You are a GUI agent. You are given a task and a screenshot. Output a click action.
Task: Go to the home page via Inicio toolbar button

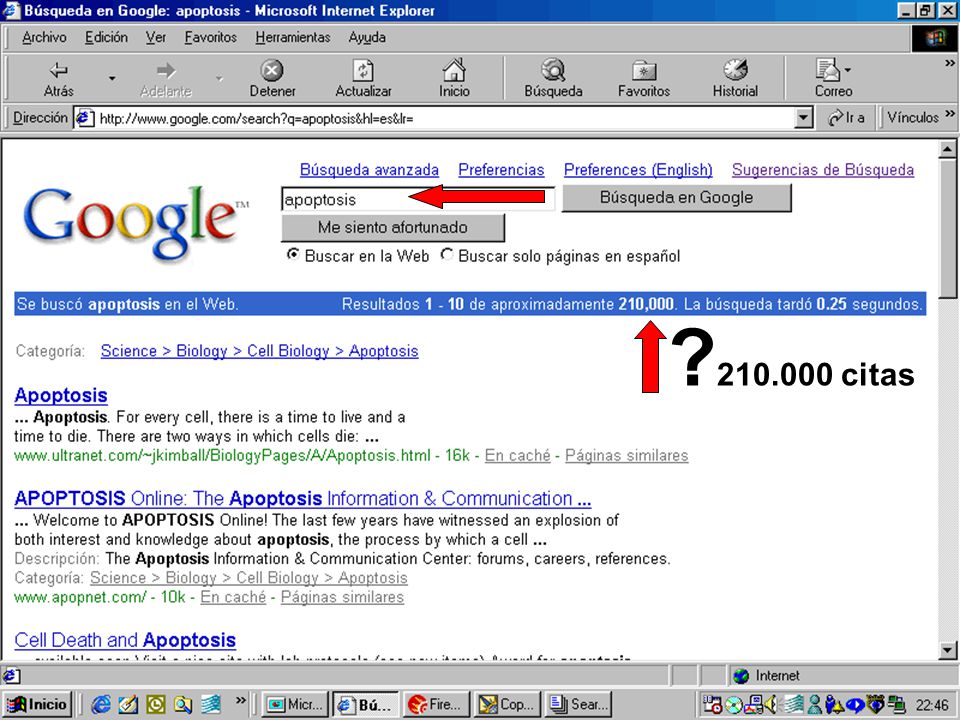(454, 78)
